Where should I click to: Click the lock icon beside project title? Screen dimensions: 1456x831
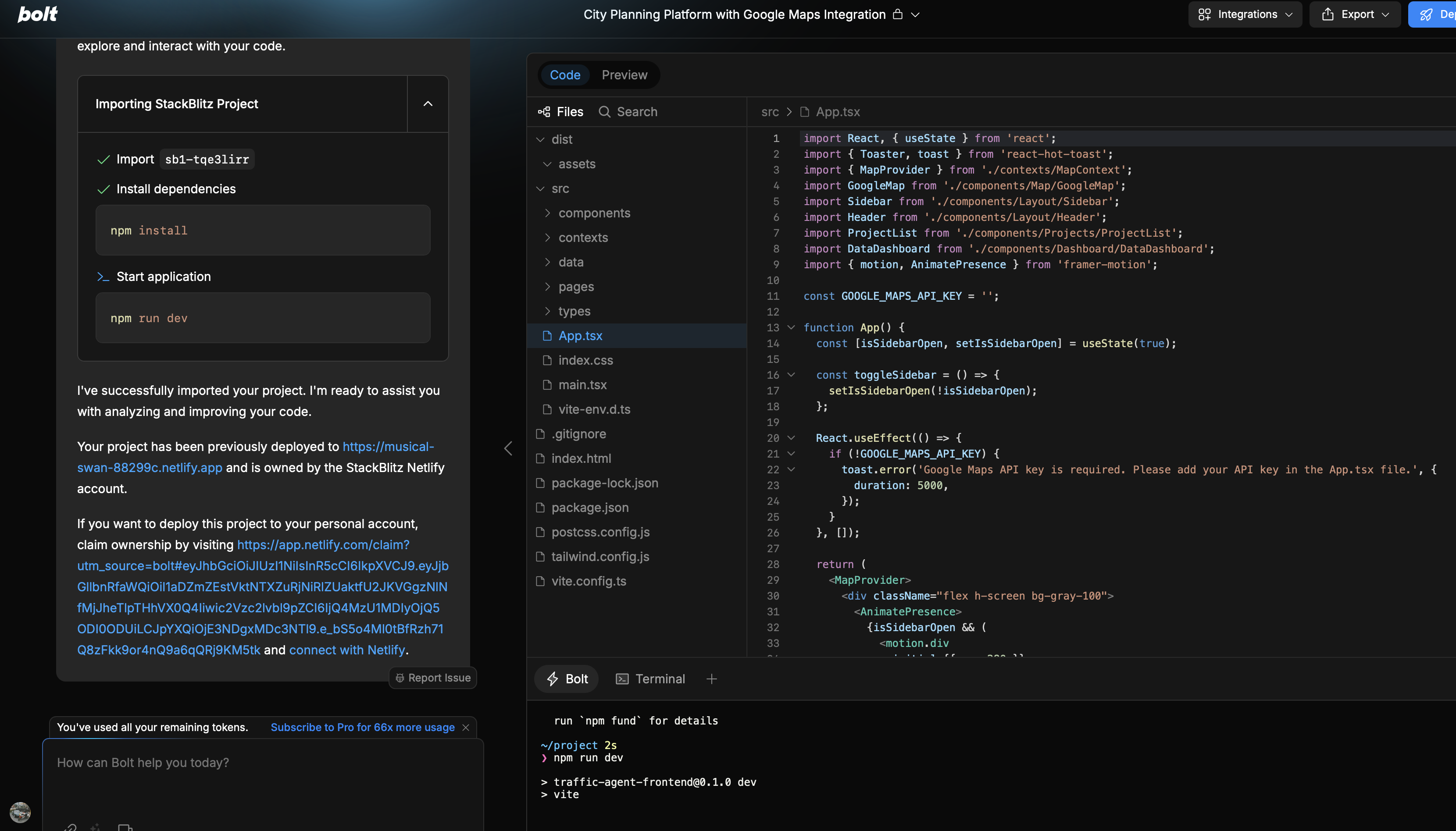click(898, 14)
